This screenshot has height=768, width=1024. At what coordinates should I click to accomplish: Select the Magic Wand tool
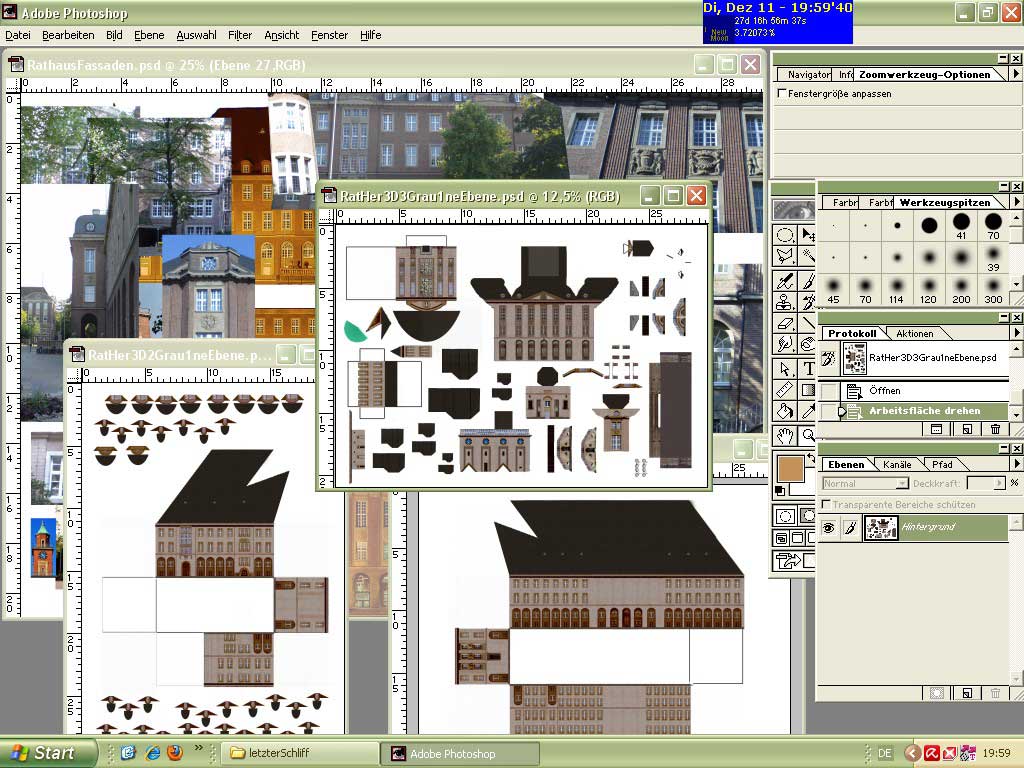click(808, 256)
